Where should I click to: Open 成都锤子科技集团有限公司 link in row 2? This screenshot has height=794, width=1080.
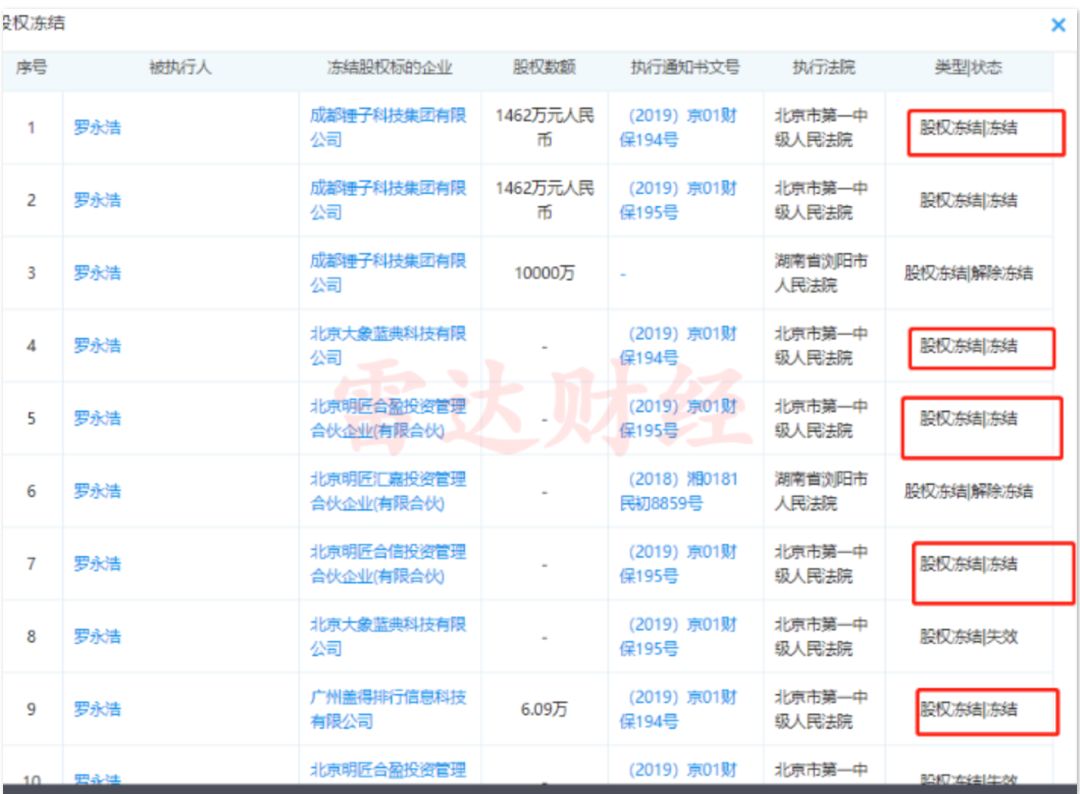coord(388,200)
